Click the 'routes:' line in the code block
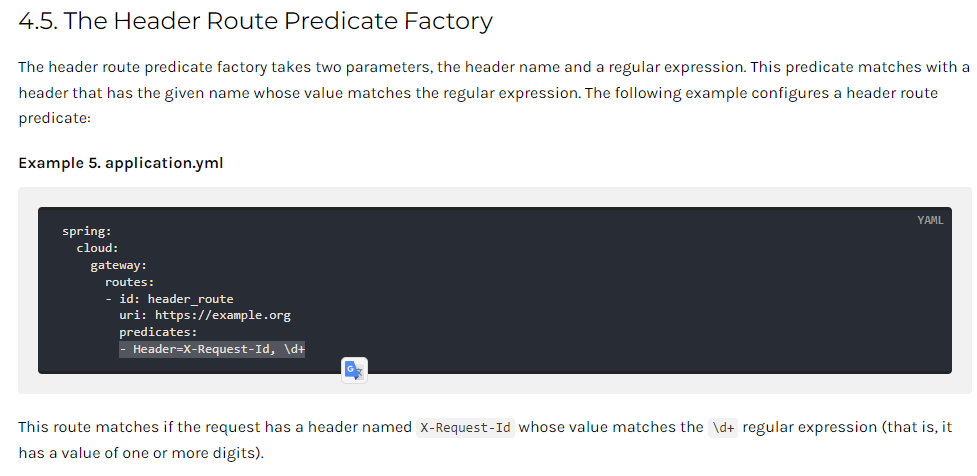This screenshot has width=977, height=476. (x=130, y=282)
